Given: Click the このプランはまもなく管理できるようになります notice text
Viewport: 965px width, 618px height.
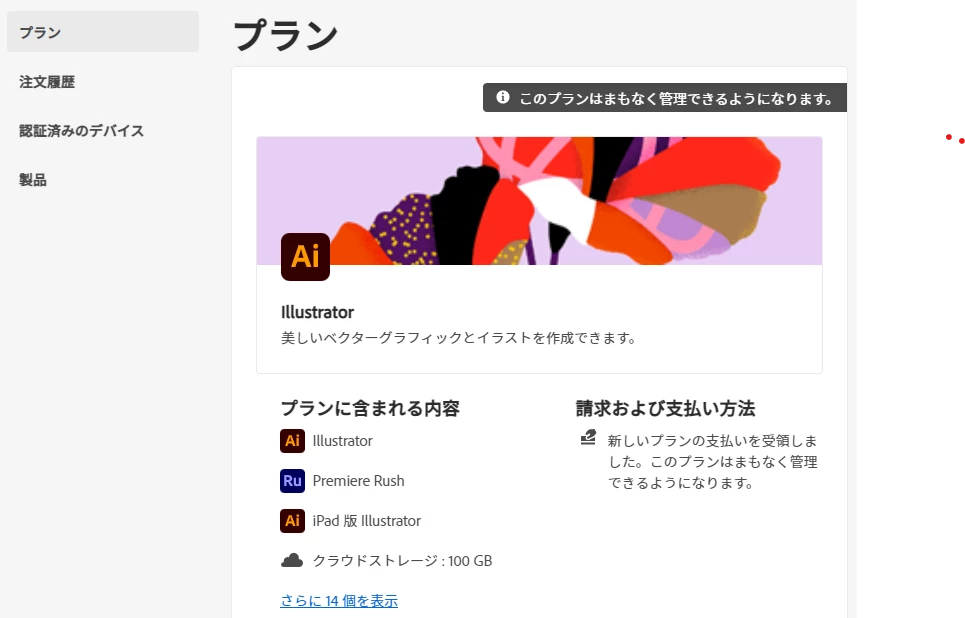Looking at the screenshot, I should point(676,98).
